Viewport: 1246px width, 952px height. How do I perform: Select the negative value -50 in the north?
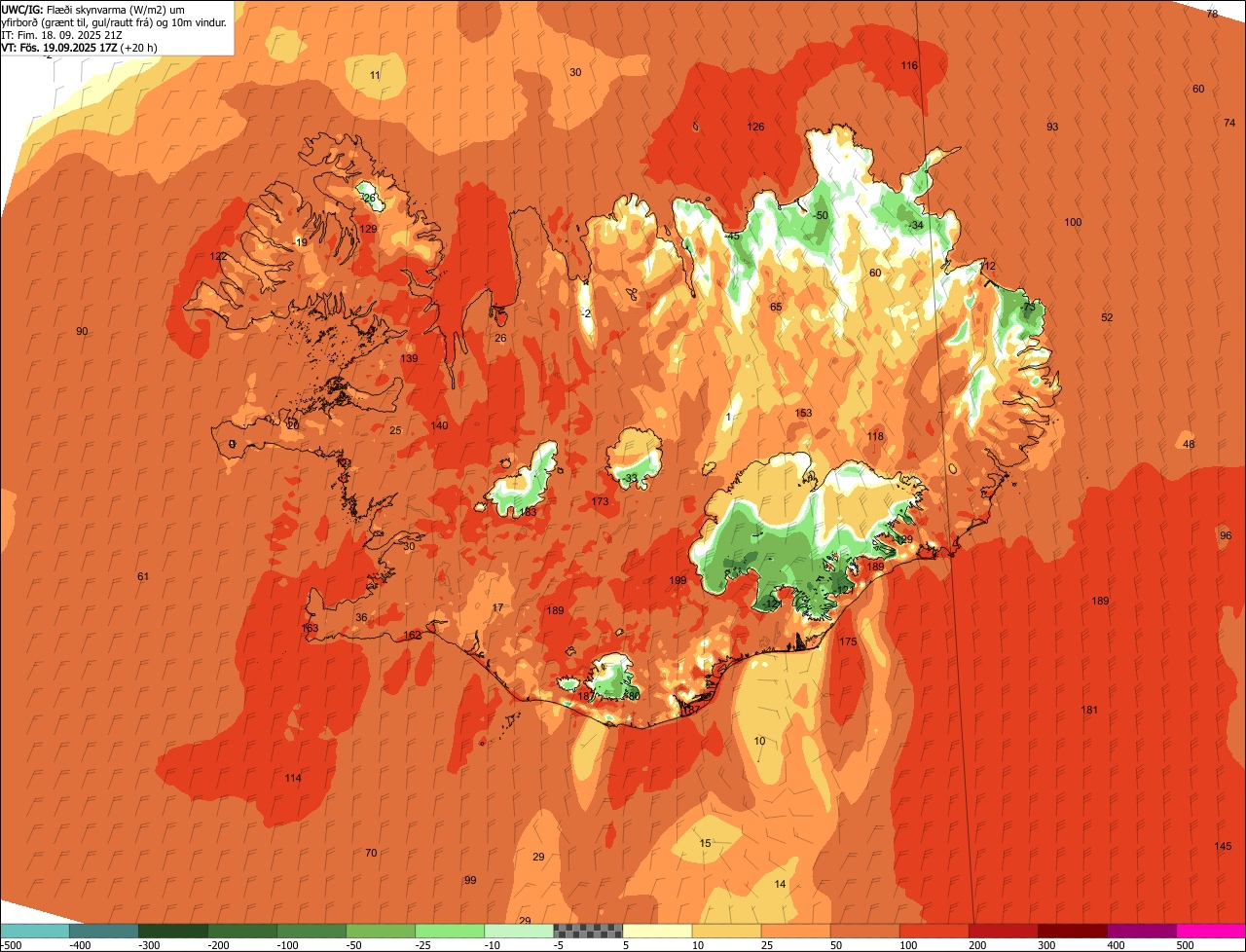(821, 216)
